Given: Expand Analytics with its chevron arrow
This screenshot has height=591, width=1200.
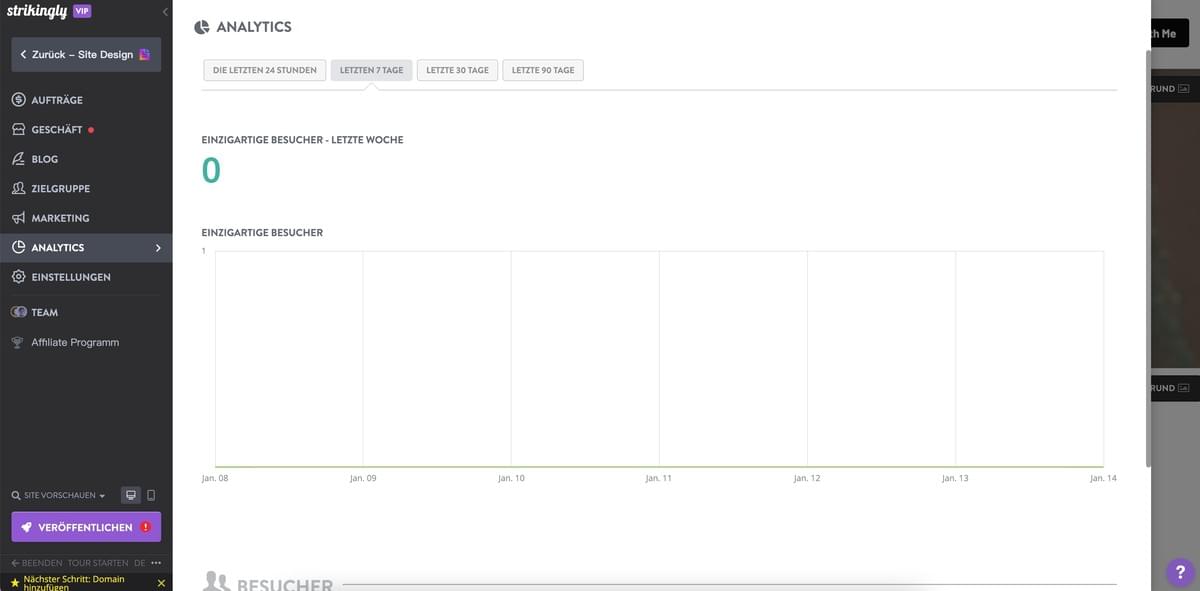Looking at the screenshot, I should [x=157, y=247].
